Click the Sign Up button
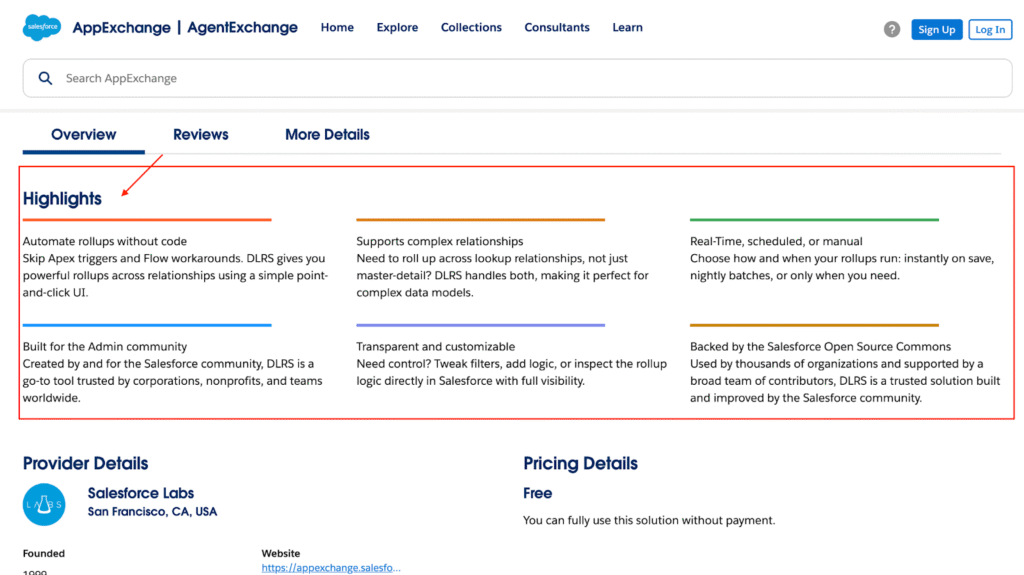The height and width of the screenshot is (575, 1024). [x=936, y=29]
